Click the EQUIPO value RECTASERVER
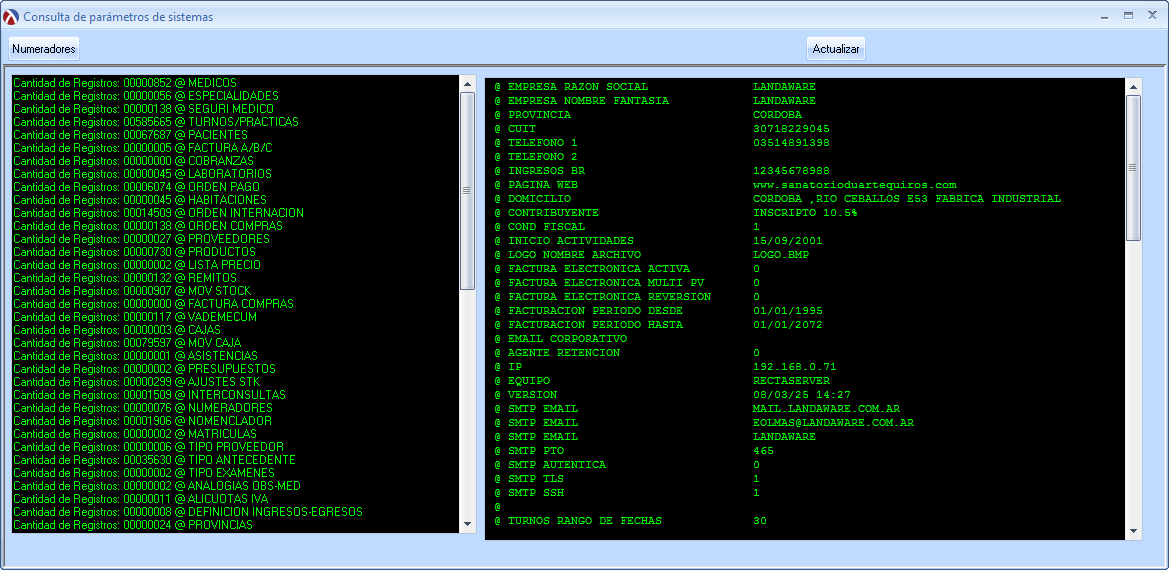This screenshot has height=570, width=1169. 791,381
